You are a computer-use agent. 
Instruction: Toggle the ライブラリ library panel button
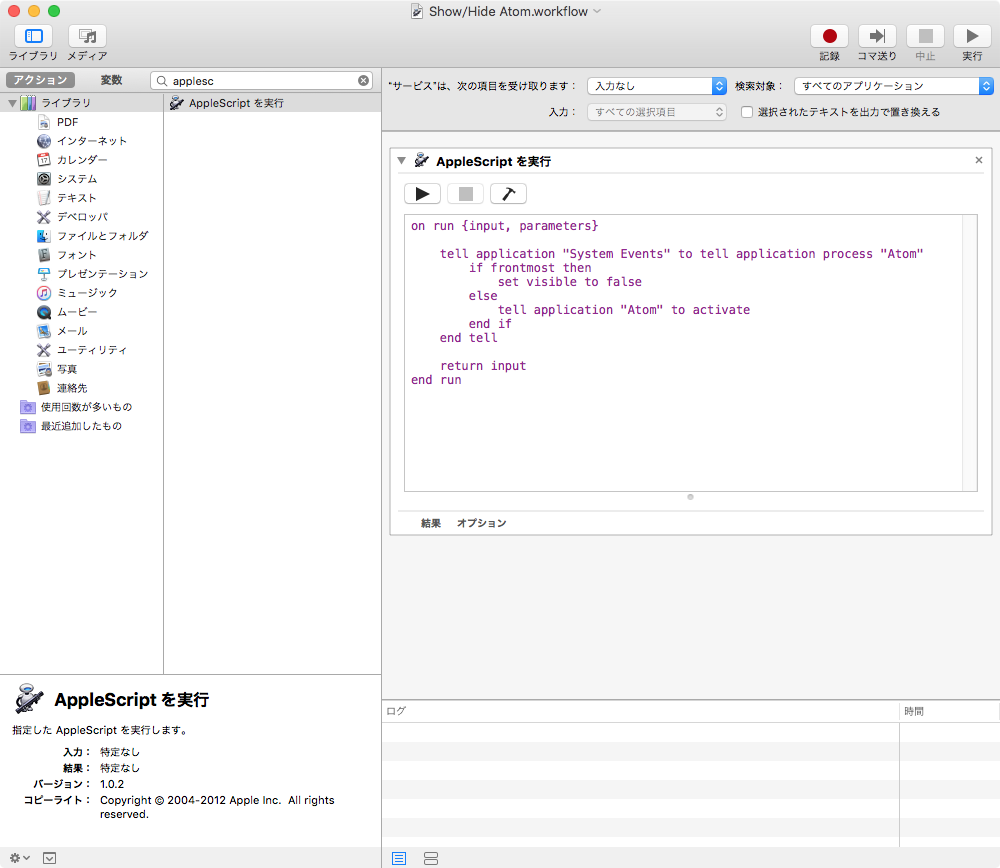(x=33, y=36)
